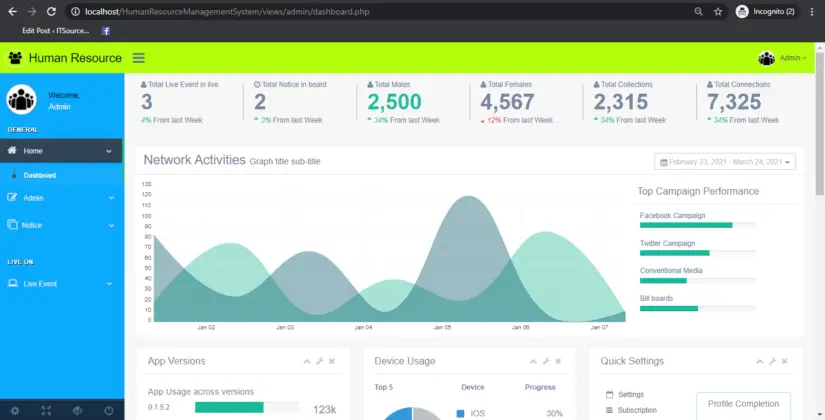Bookmark this page with the star icon
Screen dimensions: 825x420
tap(717, 11)
